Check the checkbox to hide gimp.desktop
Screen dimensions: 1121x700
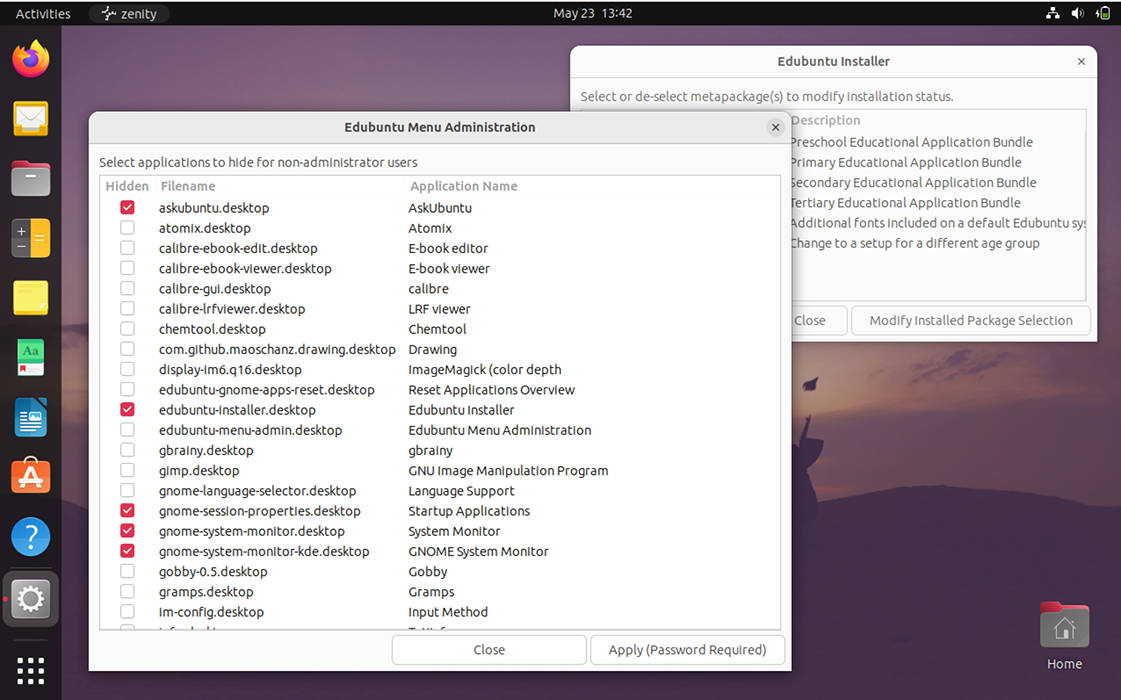[x=127, y=470]
